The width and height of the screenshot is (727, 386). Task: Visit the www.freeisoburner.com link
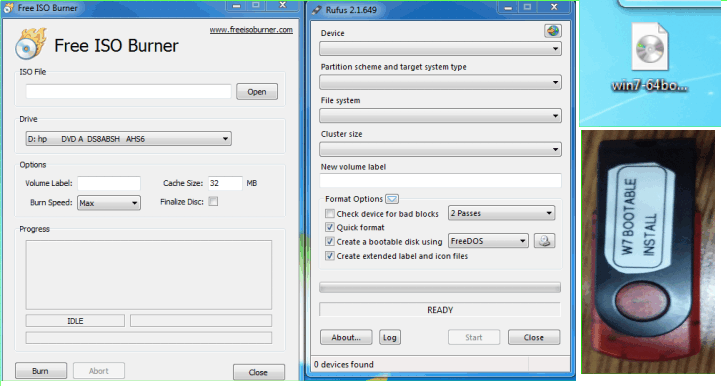click(x=251, y=30)
